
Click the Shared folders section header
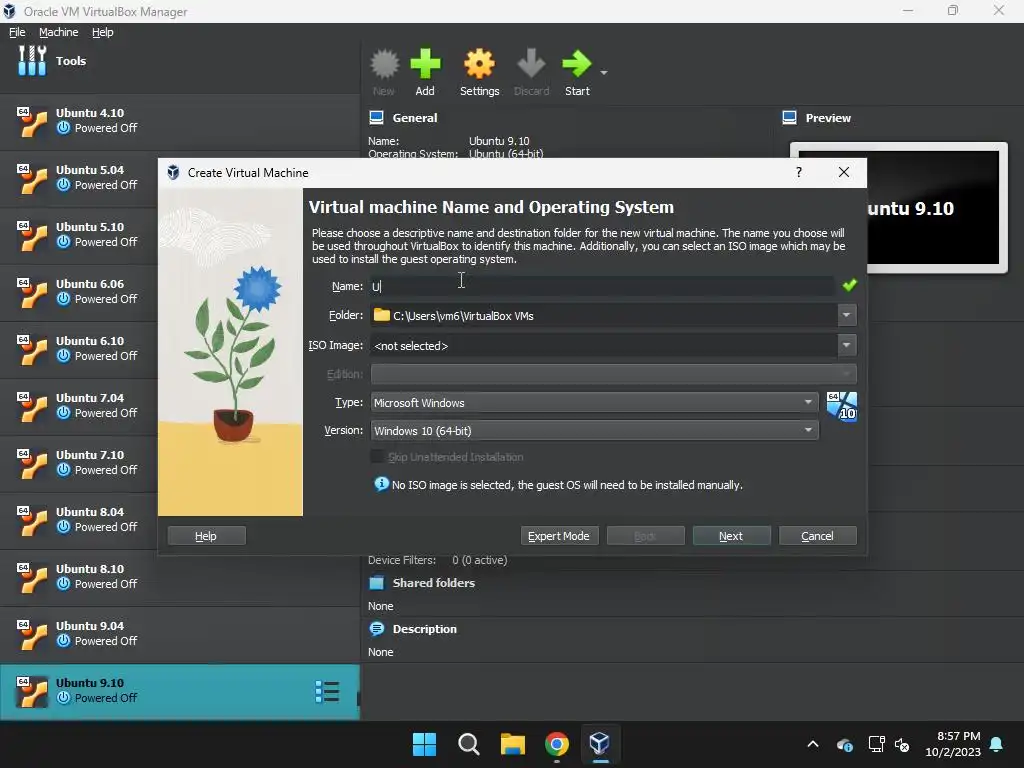433,583
